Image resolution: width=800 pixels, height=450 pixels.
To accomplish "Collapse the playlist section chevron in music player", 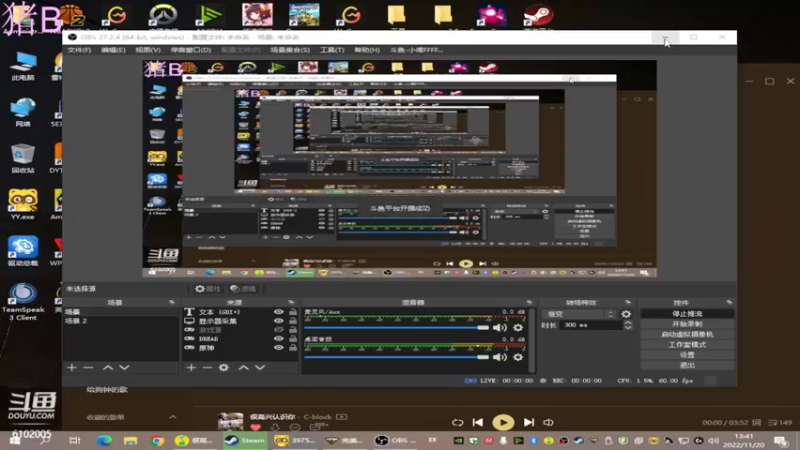I will [x=173, y=417].
